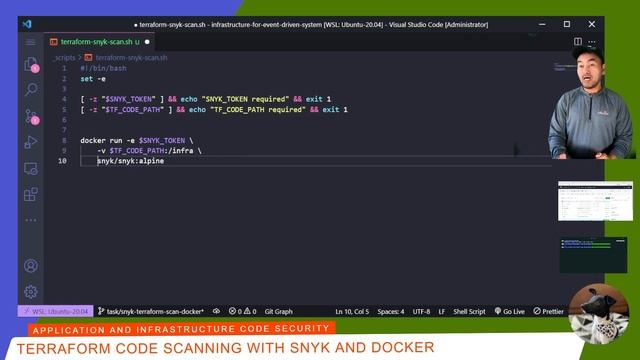Open the hamburger application menu
Image resolution: width=640 pixels, height=360 pixels.
31,42
